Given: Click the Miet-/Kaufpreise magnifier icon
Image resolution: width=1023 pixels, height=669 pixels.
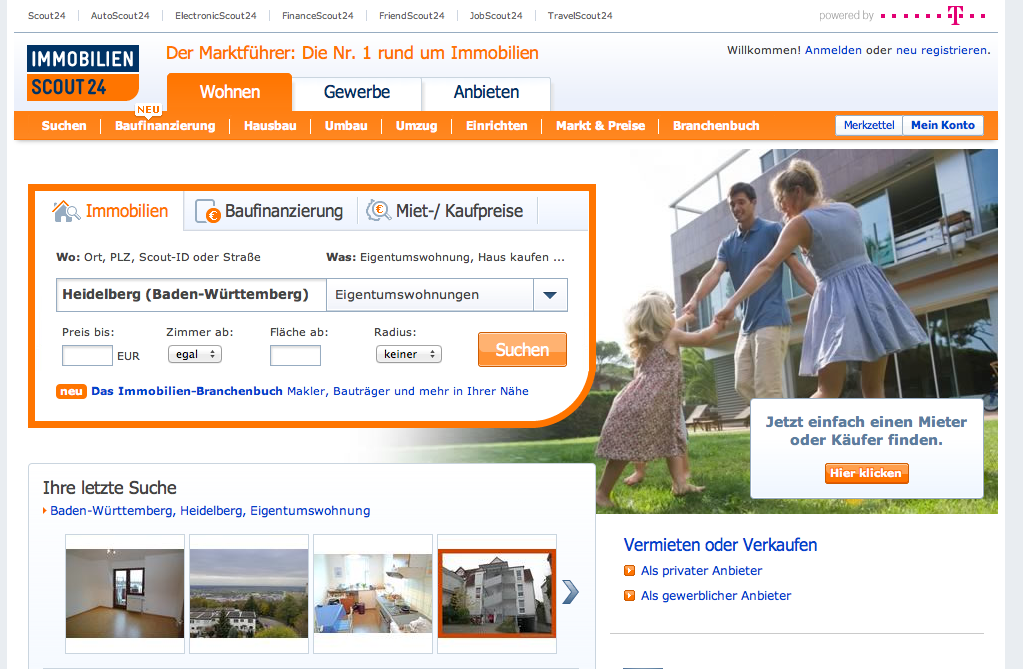Looking at the screenshot, I should (378, 210).
